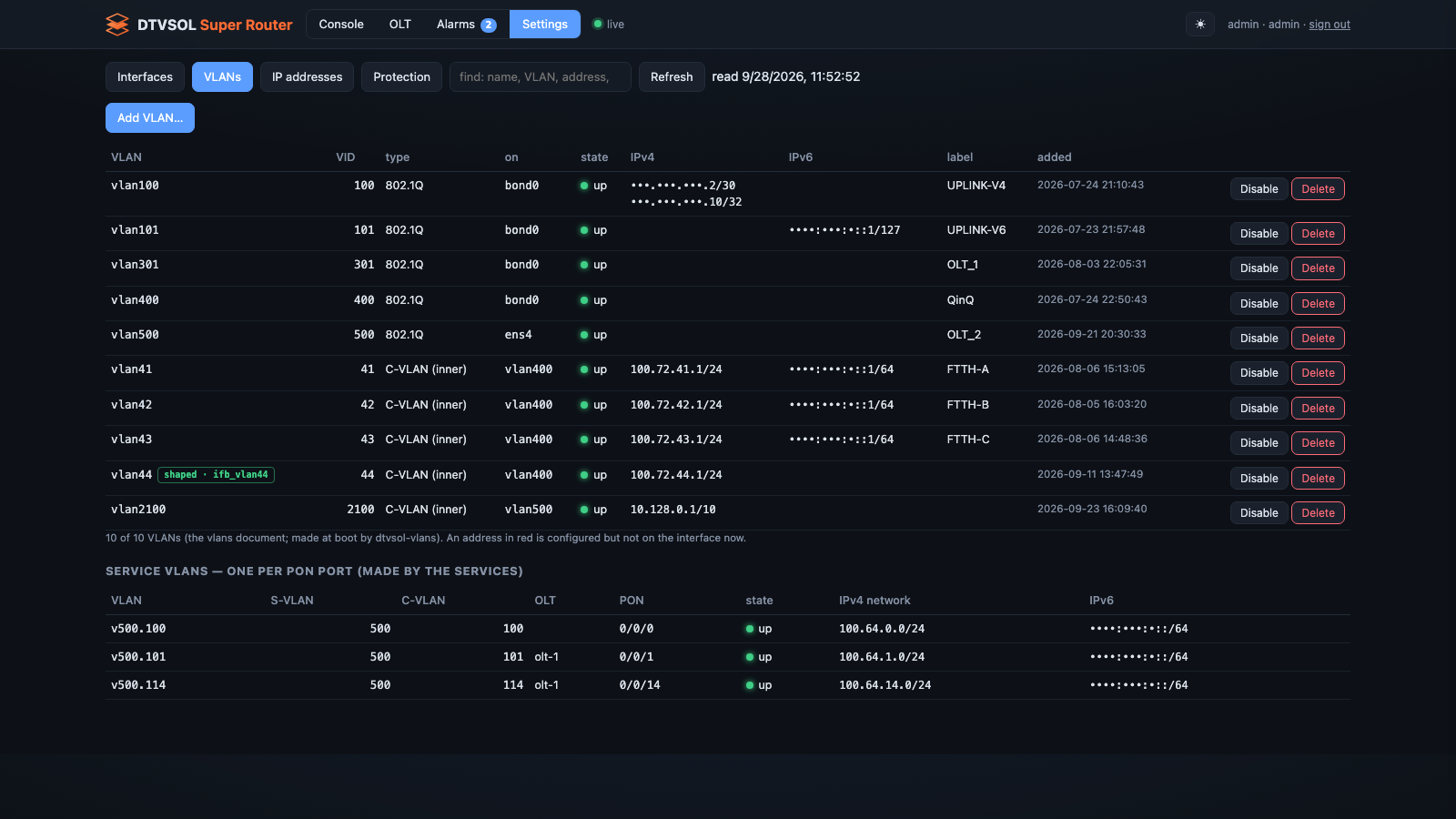This screenshot has height=819, width=1456.
Task: Click the vlan101 added date 2026-07-23 21:57:48
Action: click(x=1091, y=229)
